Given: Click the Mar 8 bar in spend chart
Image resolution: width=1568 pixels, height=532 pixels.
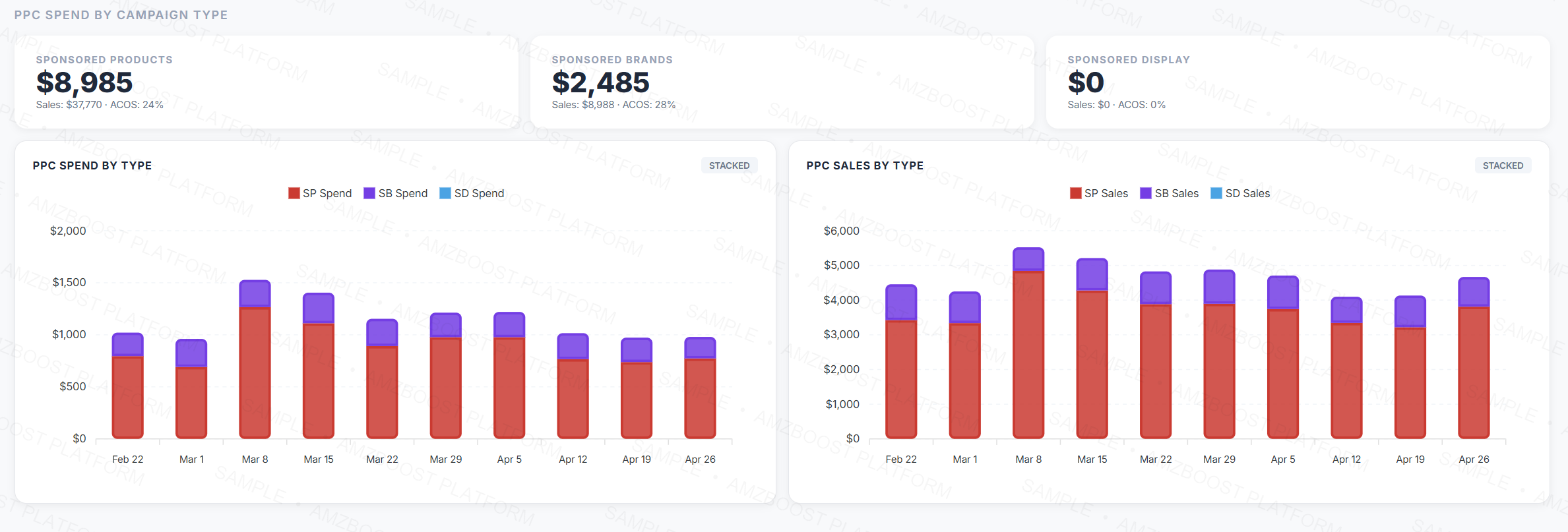Looking at the screenshot, I should click(255, 359).
